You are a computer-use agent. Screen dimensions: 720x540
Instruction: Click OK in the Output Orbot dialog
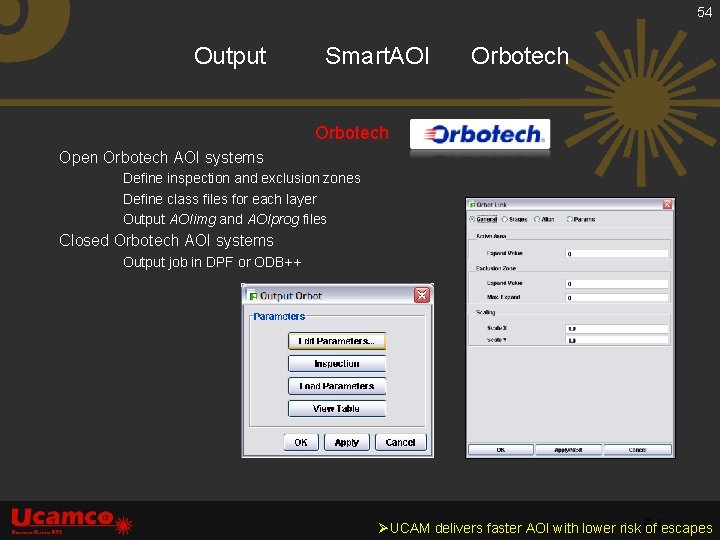(x=301, y=442)
